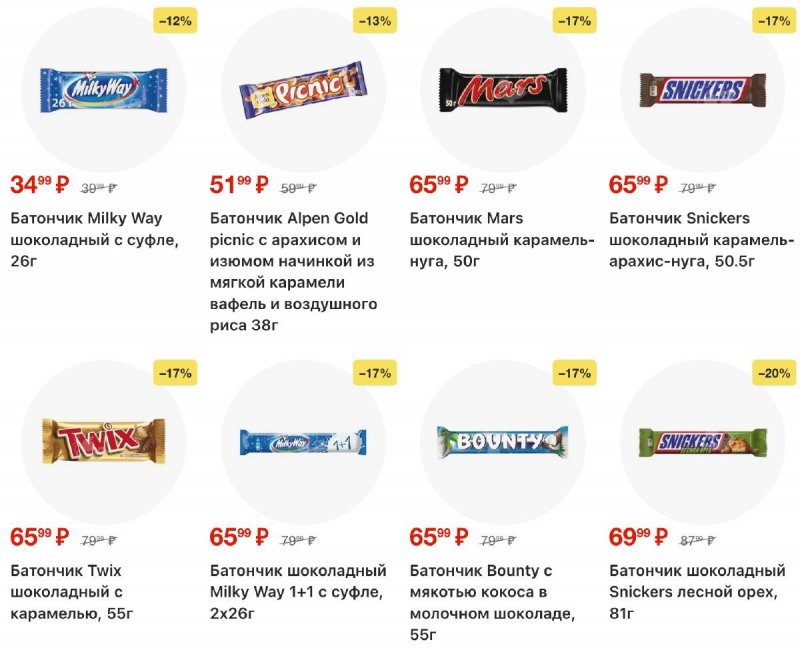
Task: Open the Батончик Snickers карамель-арахис-нуга title
Action: point(702,240)
